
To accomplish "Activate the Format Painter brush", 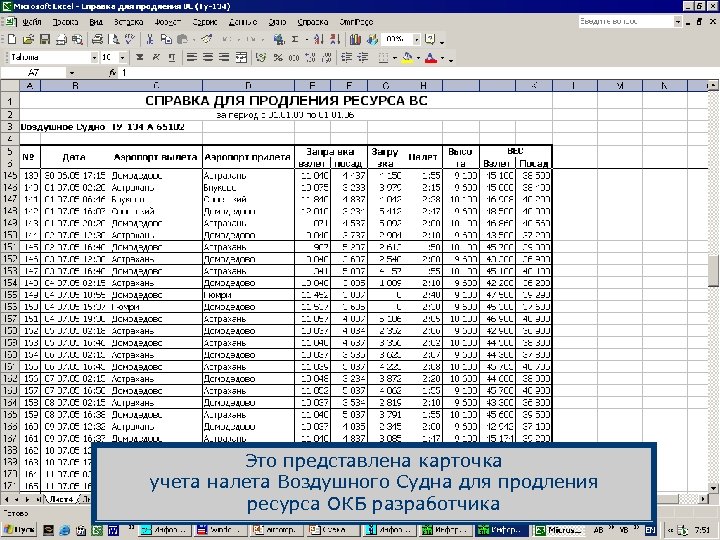I will pos(207,39).
